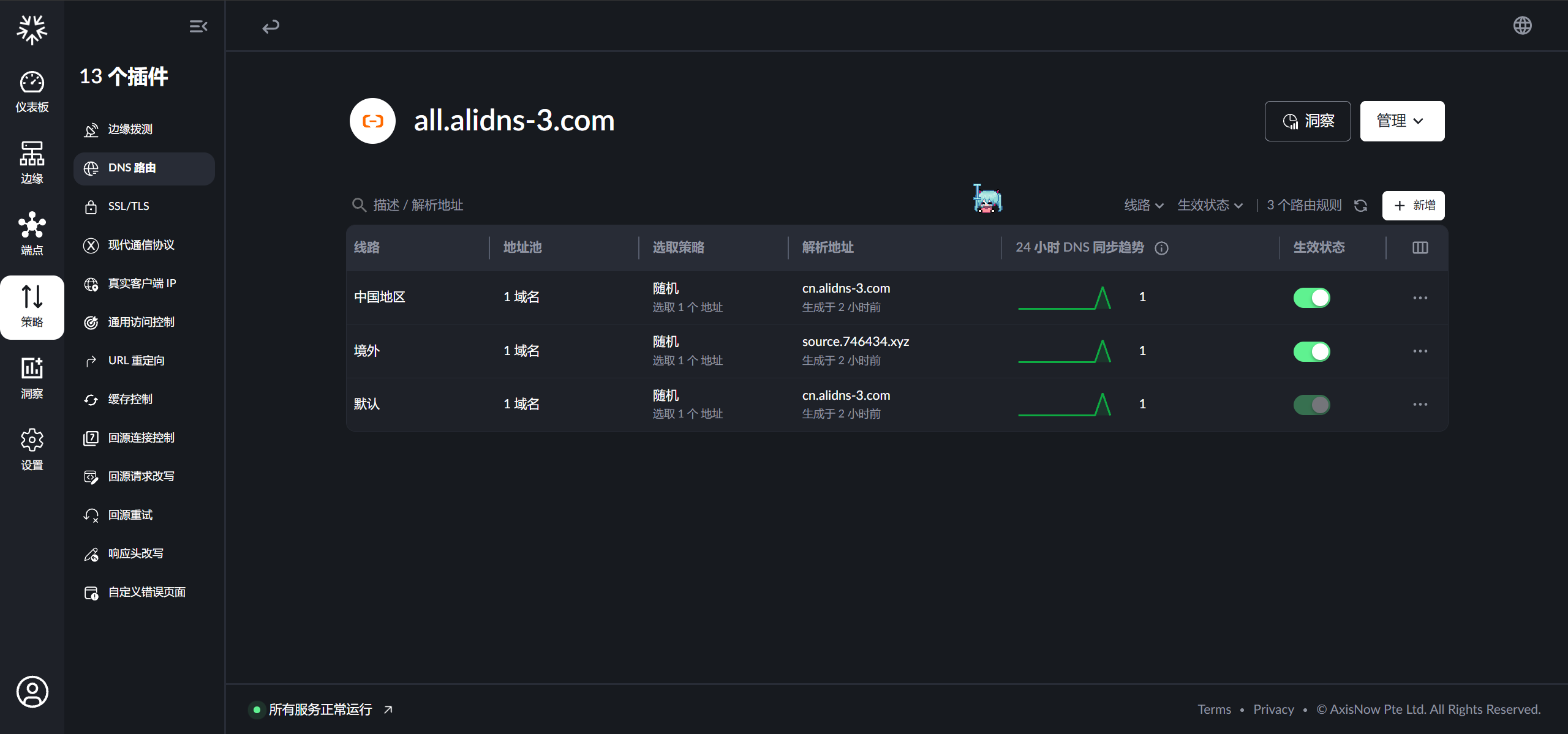Collapse the sidebar menu icon
1568x734 pixels.
(x=198, y=26)
